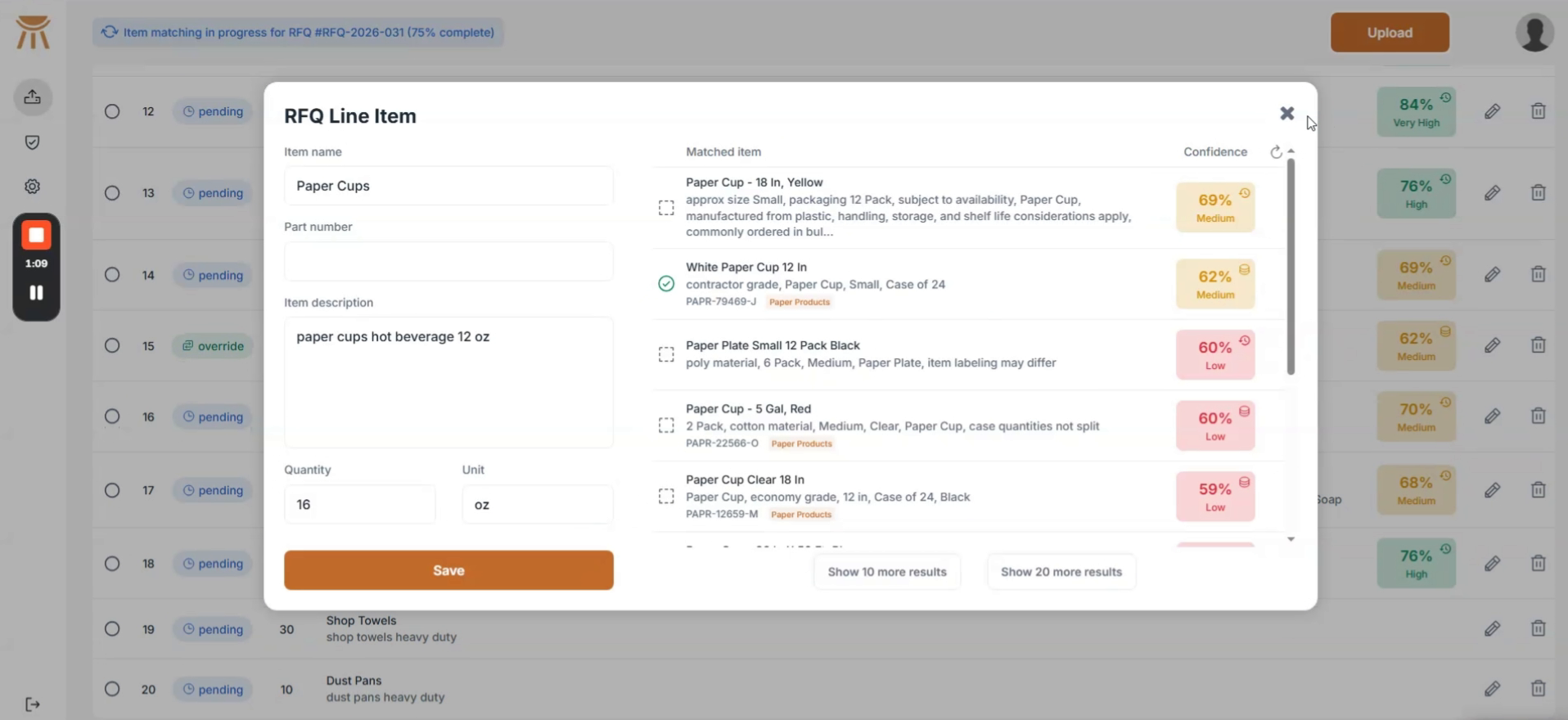The image size is (1568, 720).
Task: Click the app logo at top left
Action: coord(34,32)
